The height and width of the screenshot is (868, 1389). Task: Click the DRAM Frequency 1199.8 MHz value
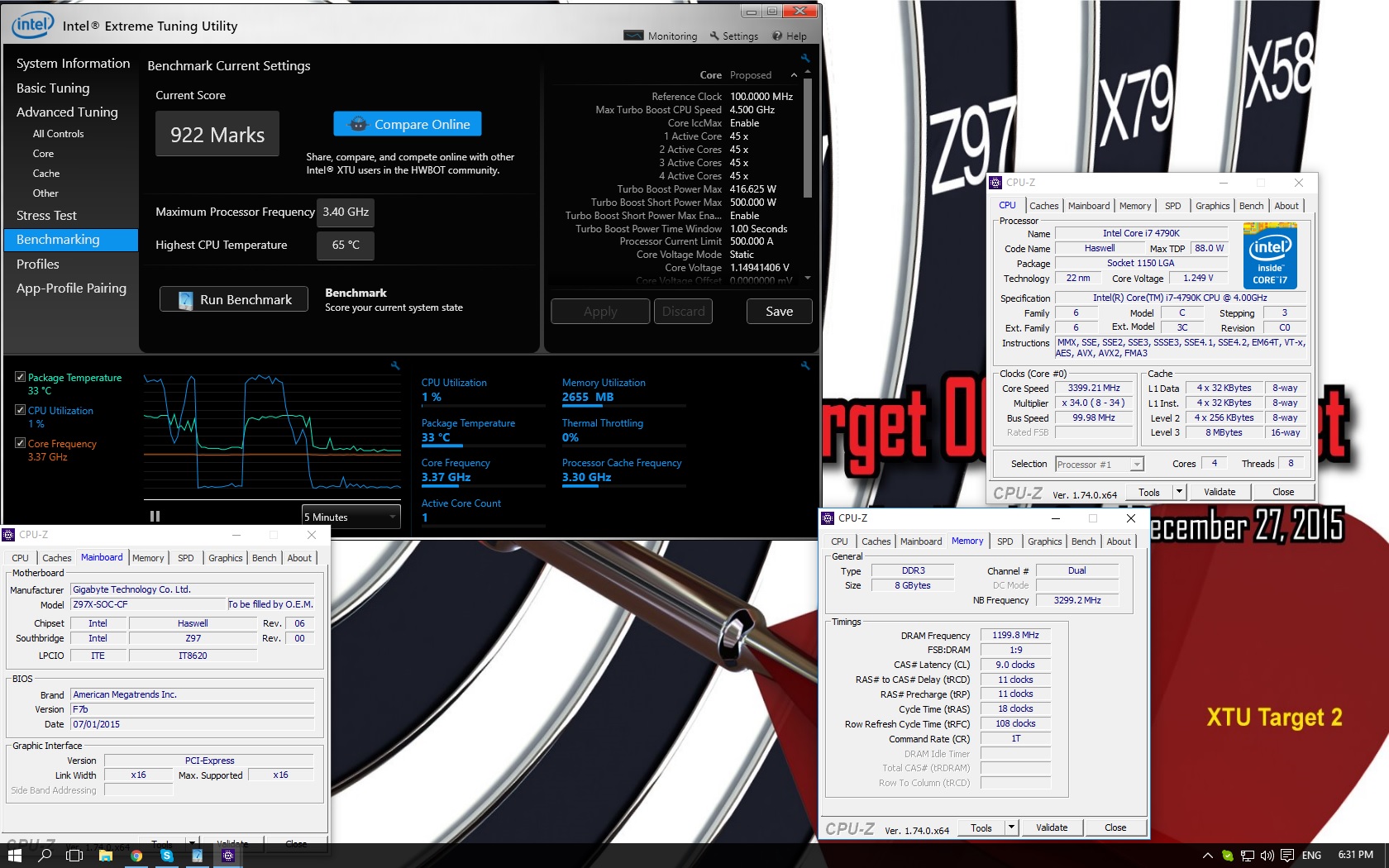[1015, 635]
